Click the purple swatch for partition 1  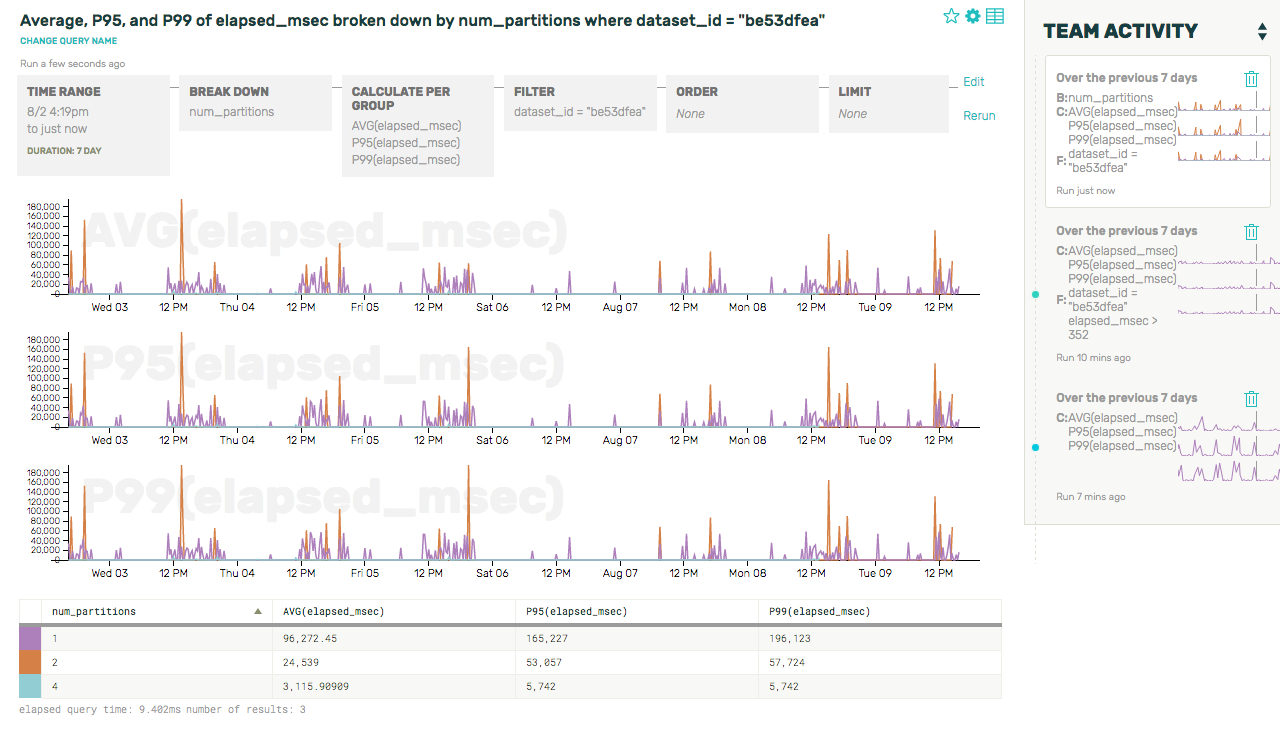point(30,638)
